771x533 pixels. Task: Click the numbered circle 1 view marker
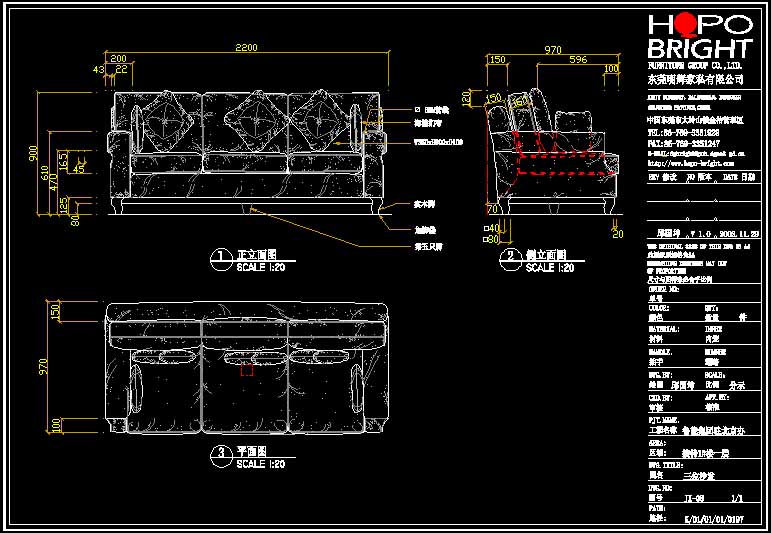tap(221, 259)
